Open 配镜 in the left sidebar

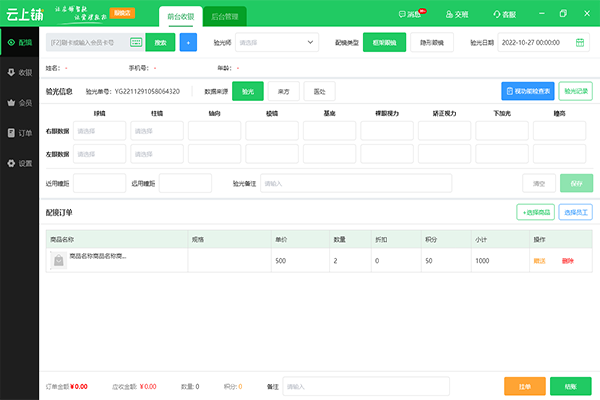pyautogui.click(x=19, y=43)
